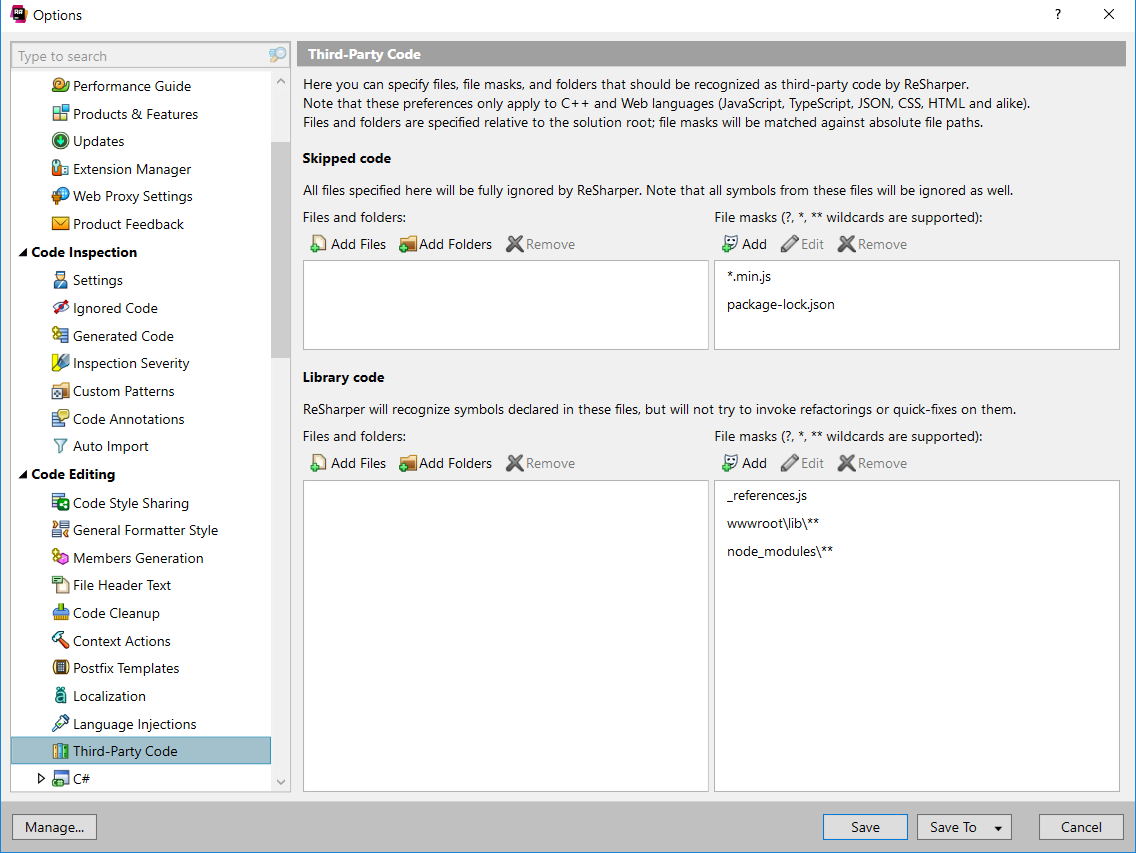Open General Formatter Style page
The width and height of the screenshot is (1136, 853).
click(135, 530)
